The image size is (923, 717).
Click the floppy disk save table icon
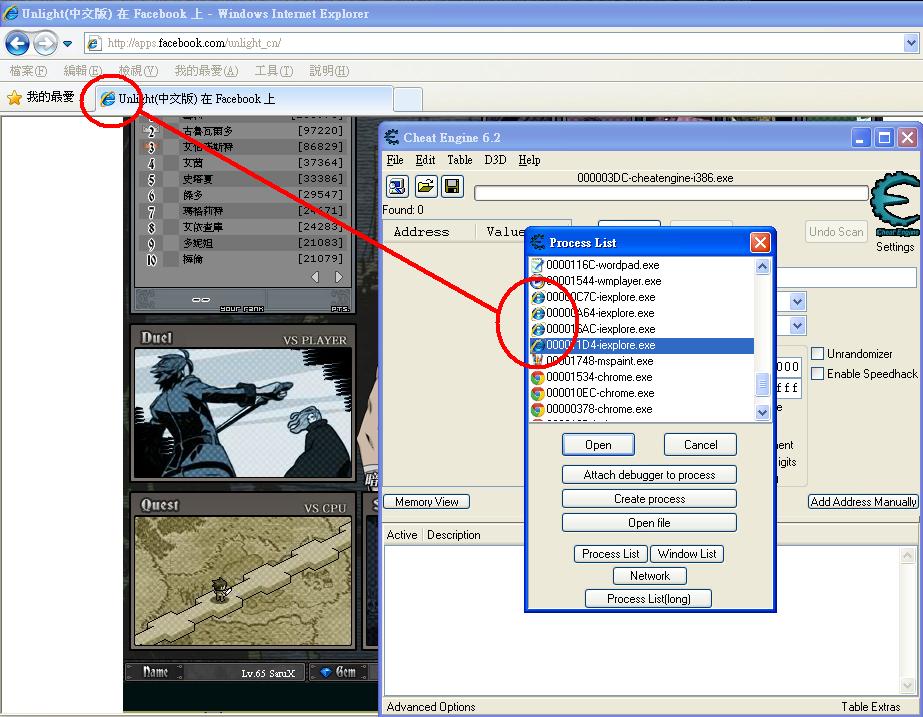452,187
